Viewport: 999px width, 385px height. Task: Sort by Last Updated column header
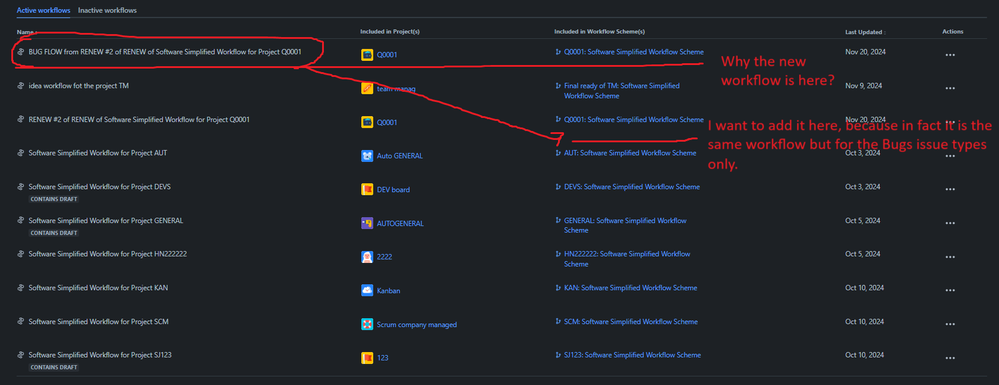click(x=865, y=32)
